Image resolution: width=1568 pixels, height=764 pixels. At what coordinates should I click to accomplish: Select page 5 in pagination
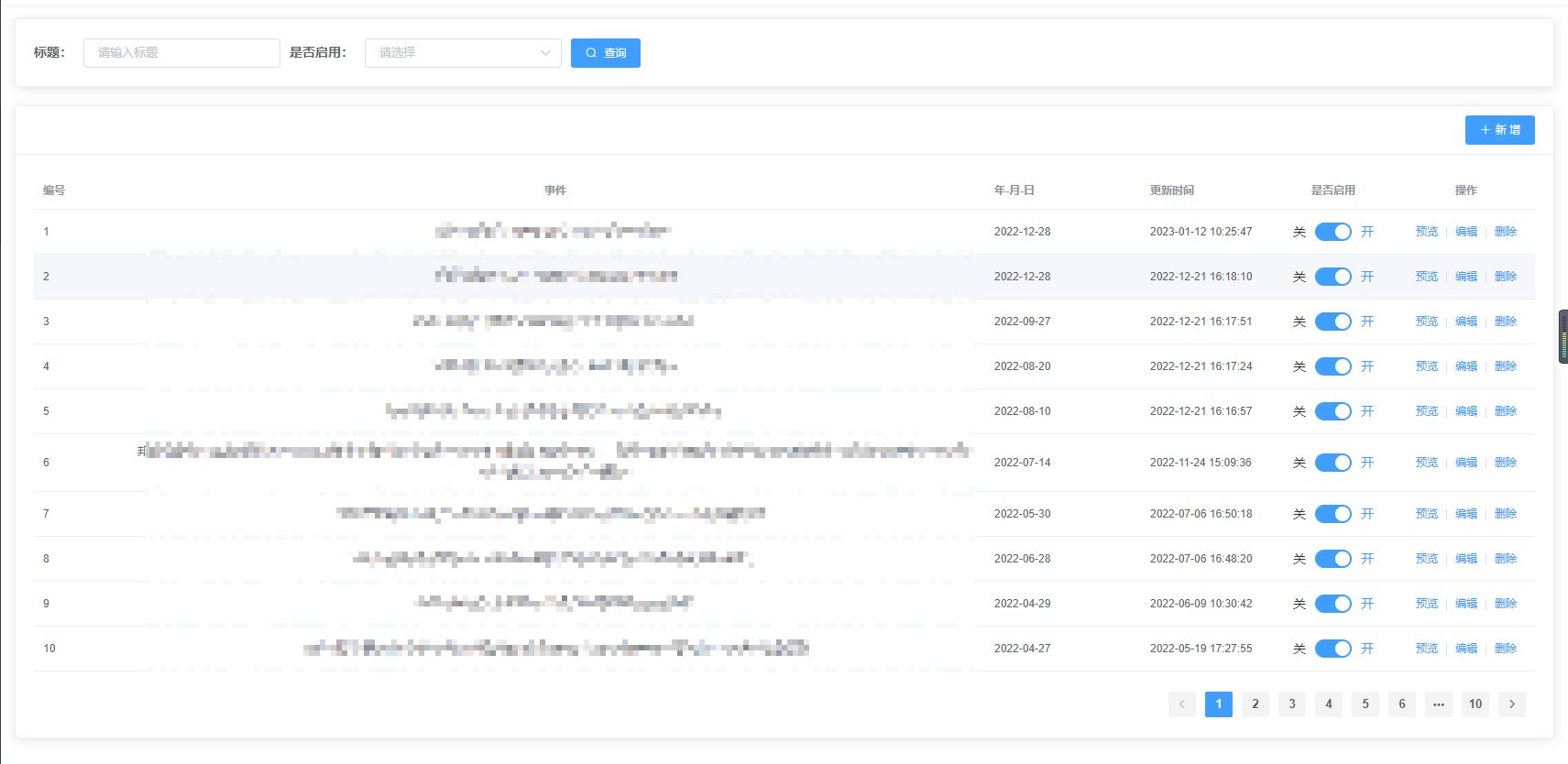point(1365,704)
